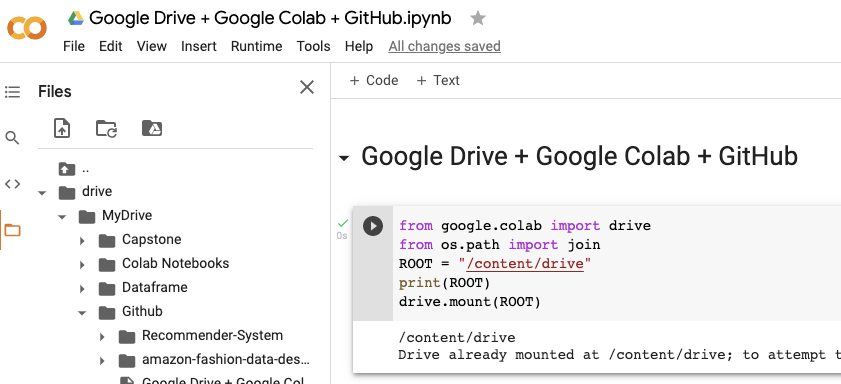Click the 'from os.path import join' line
Image resolution: width=841 pixels, height=384 pixels.
(x=499, y=245)
